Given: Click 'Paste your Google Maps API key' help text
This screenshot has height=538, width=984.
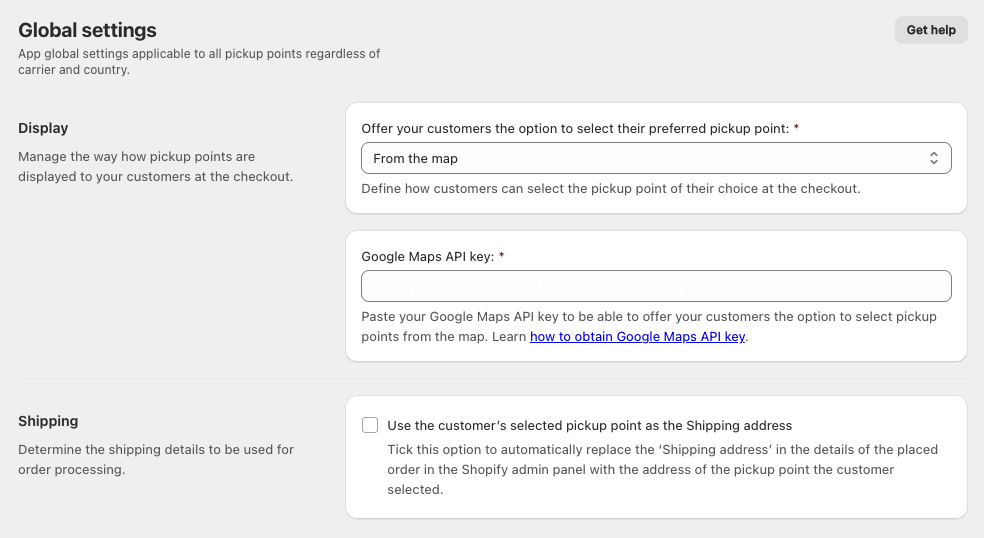Looking at the screenshot, I should [x=648, y=317].
